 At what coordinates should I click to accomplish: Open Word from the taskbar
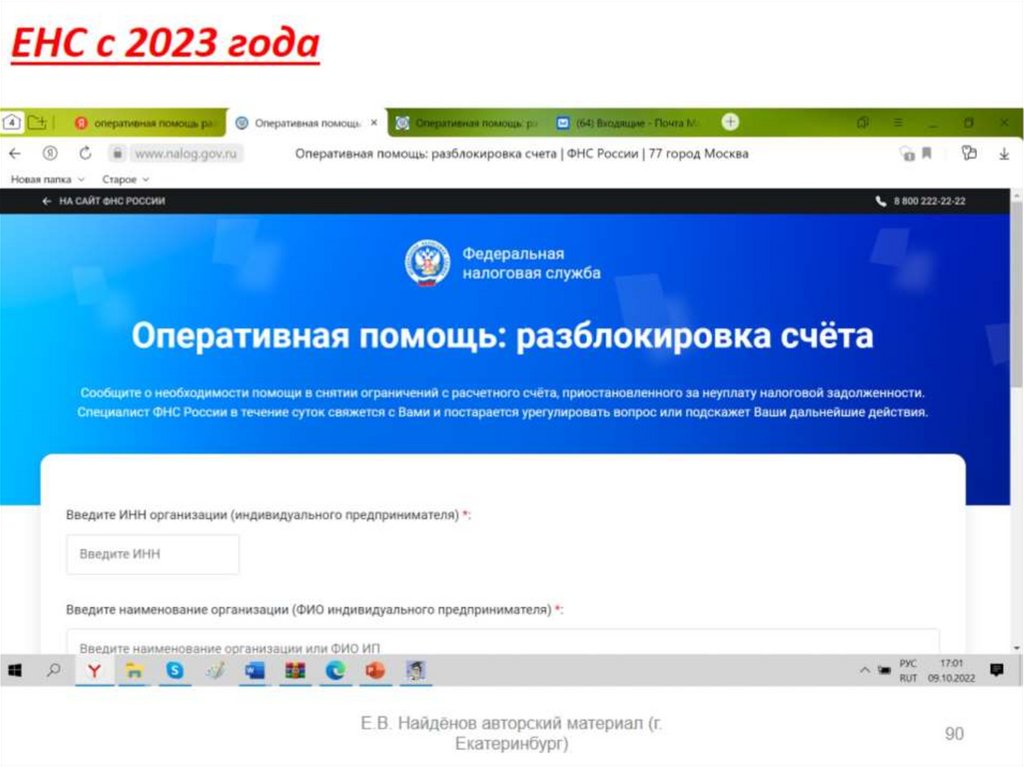pos(255,671)
